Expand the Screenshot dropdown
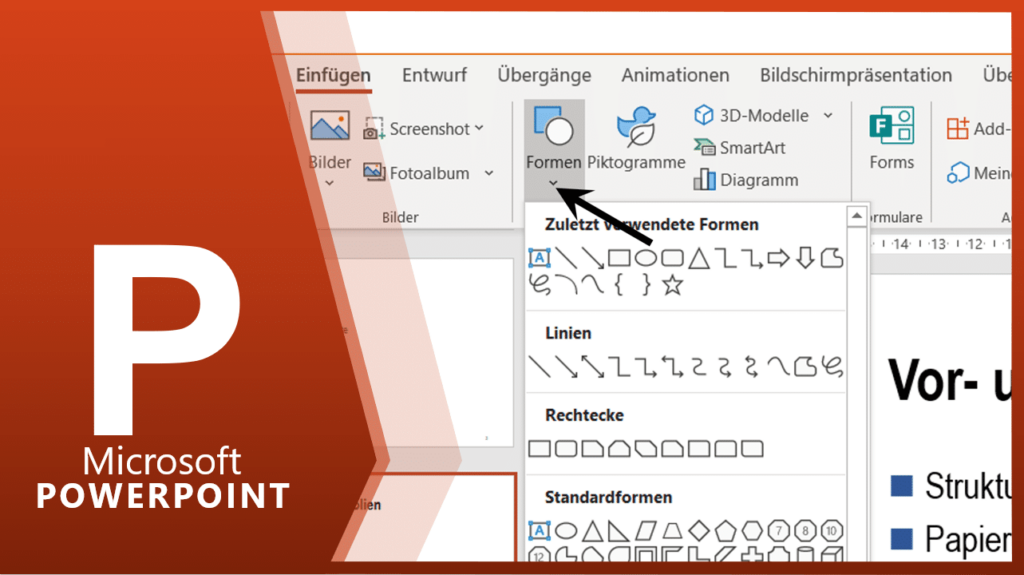 (x=479, y=128)
